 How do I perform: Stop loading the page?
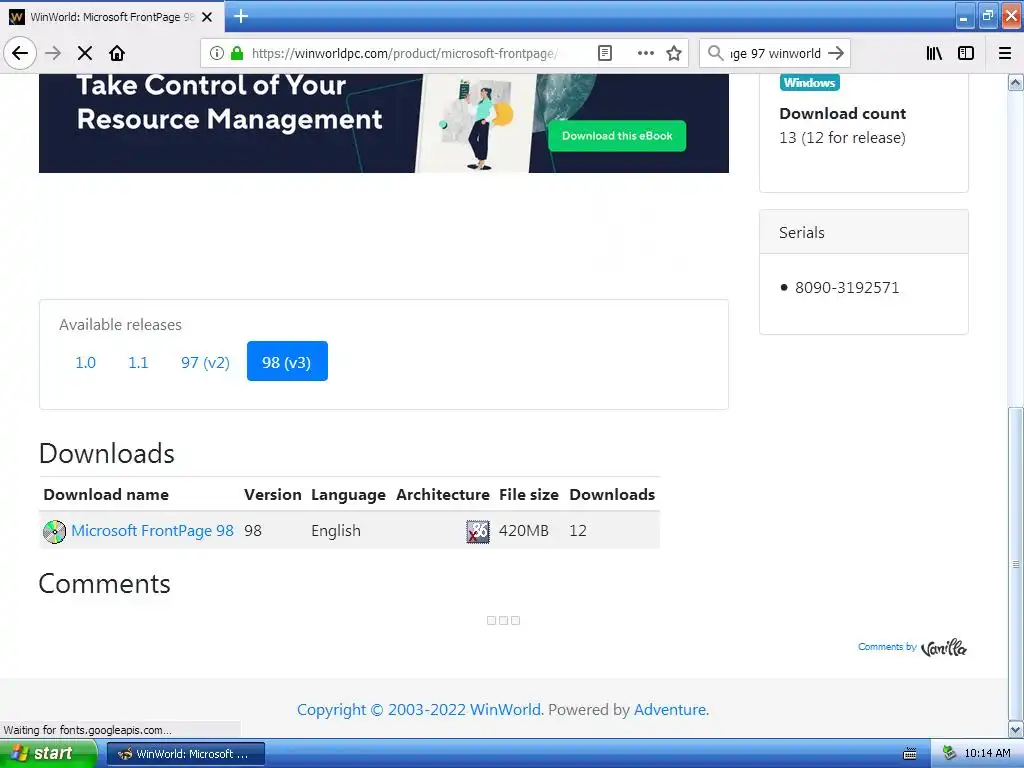point(85,53)
